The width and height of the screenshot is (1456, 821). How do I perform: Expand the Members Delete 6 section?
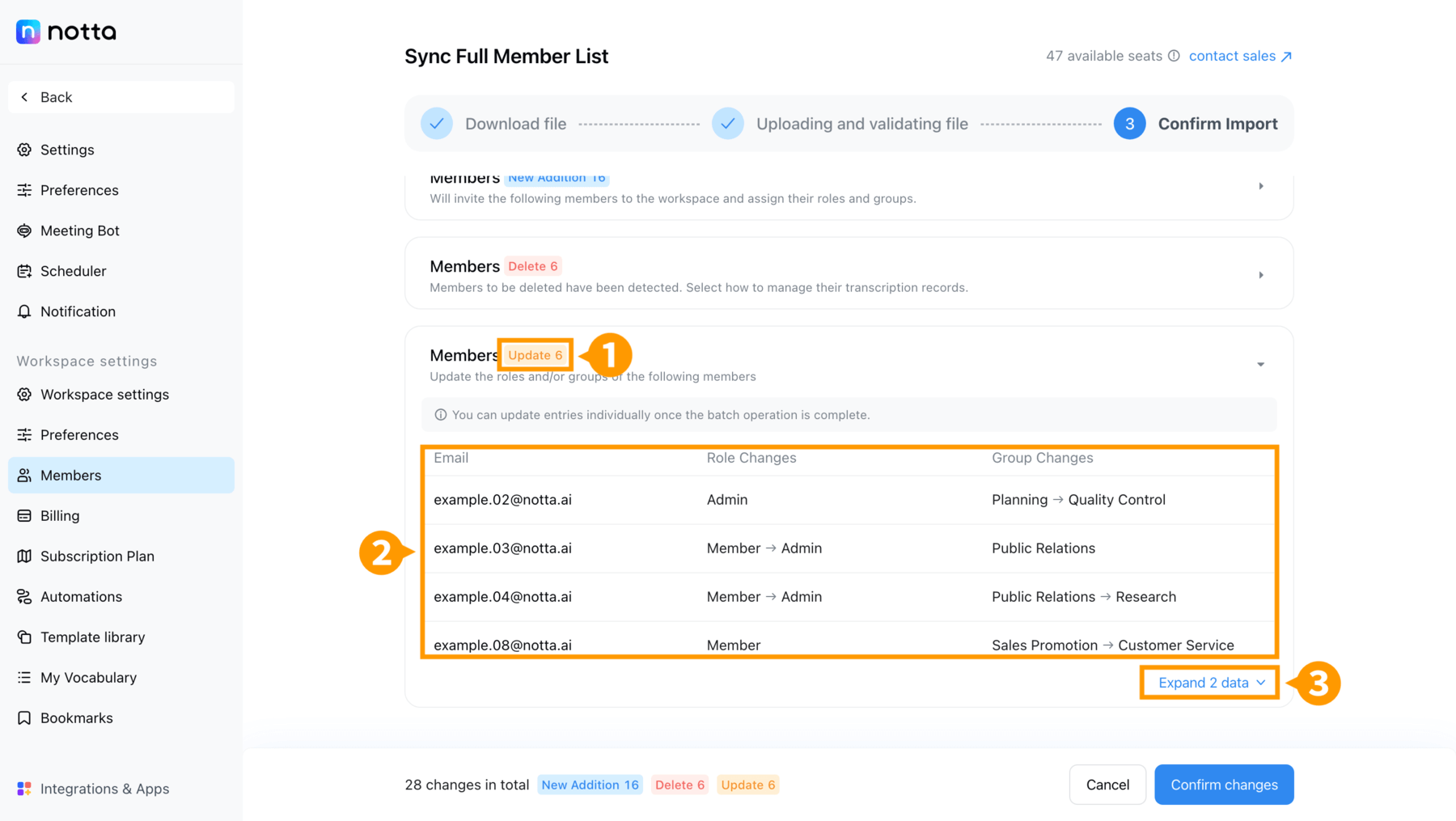click(1261, 276)
